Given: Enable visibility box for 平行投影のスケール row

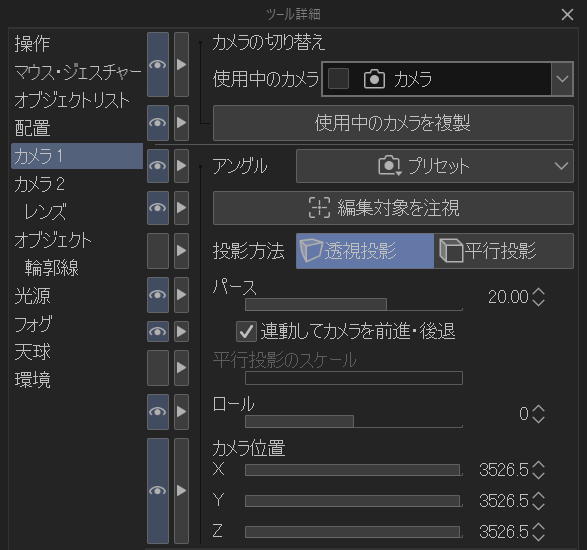Looking at the screenshot, I should point(158,368).
